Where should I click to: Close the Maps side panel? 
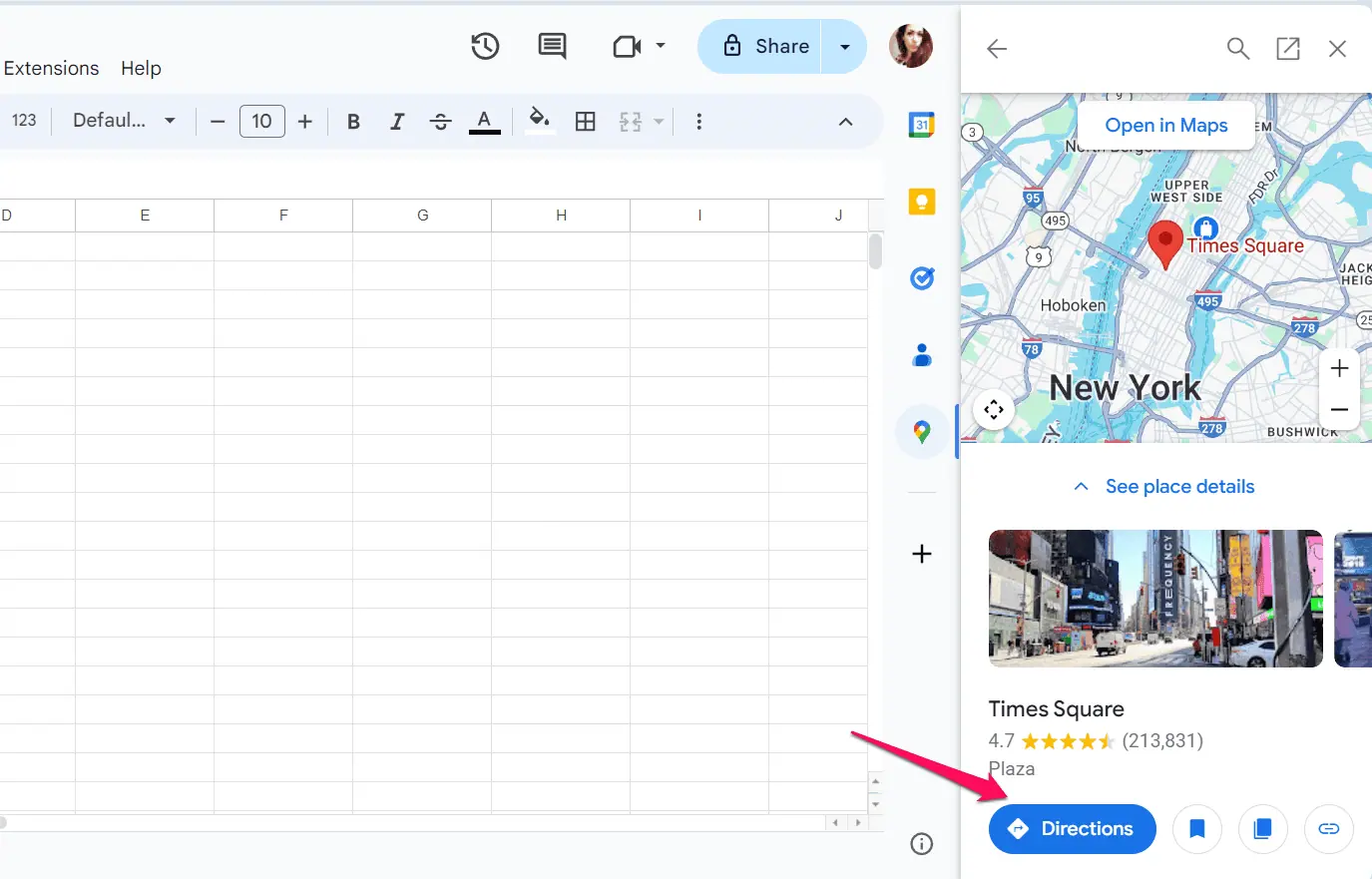[x=1338, y=48]
